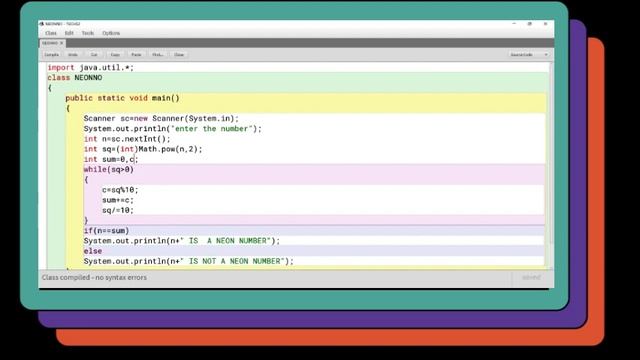Click the Cut button
This screenshot has width=640, height=360.
pyautogui.click(x=94, y=55)
